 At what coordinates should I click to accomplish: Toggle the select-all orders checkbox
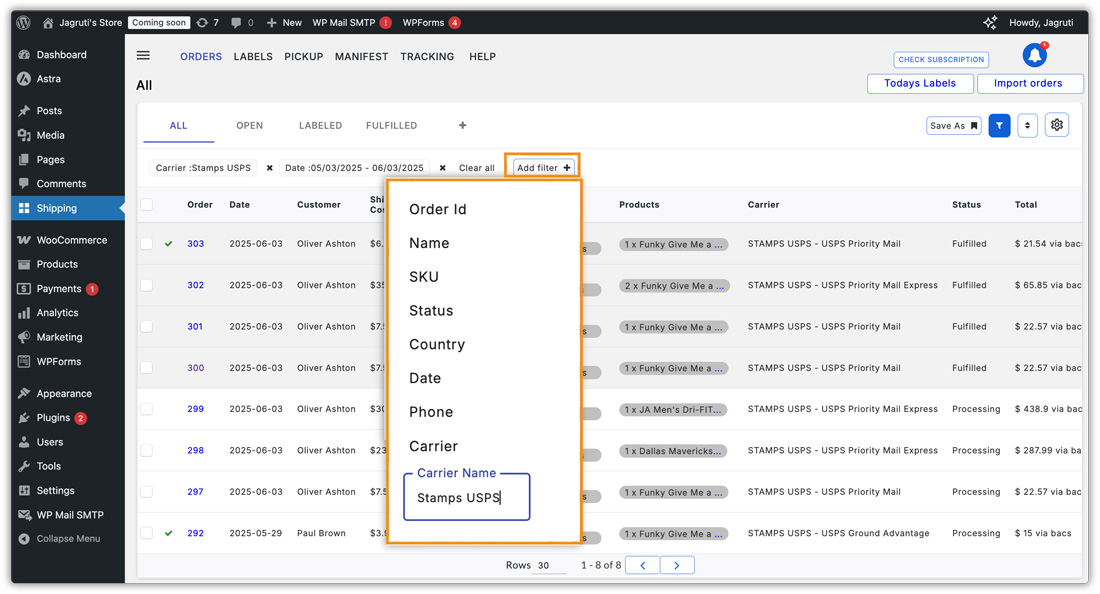click(147, 205)
